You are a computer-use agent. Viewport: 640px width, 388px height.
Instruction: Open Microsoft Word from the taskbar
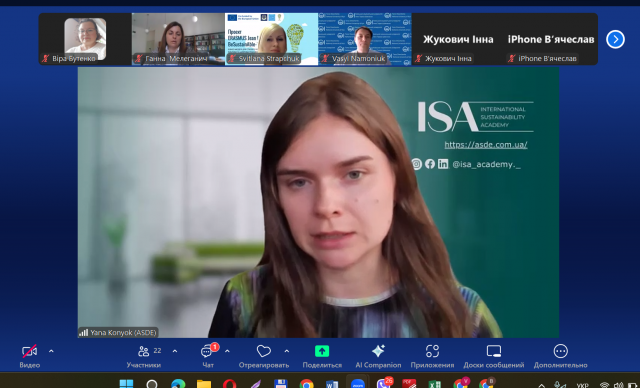(332, 384)
